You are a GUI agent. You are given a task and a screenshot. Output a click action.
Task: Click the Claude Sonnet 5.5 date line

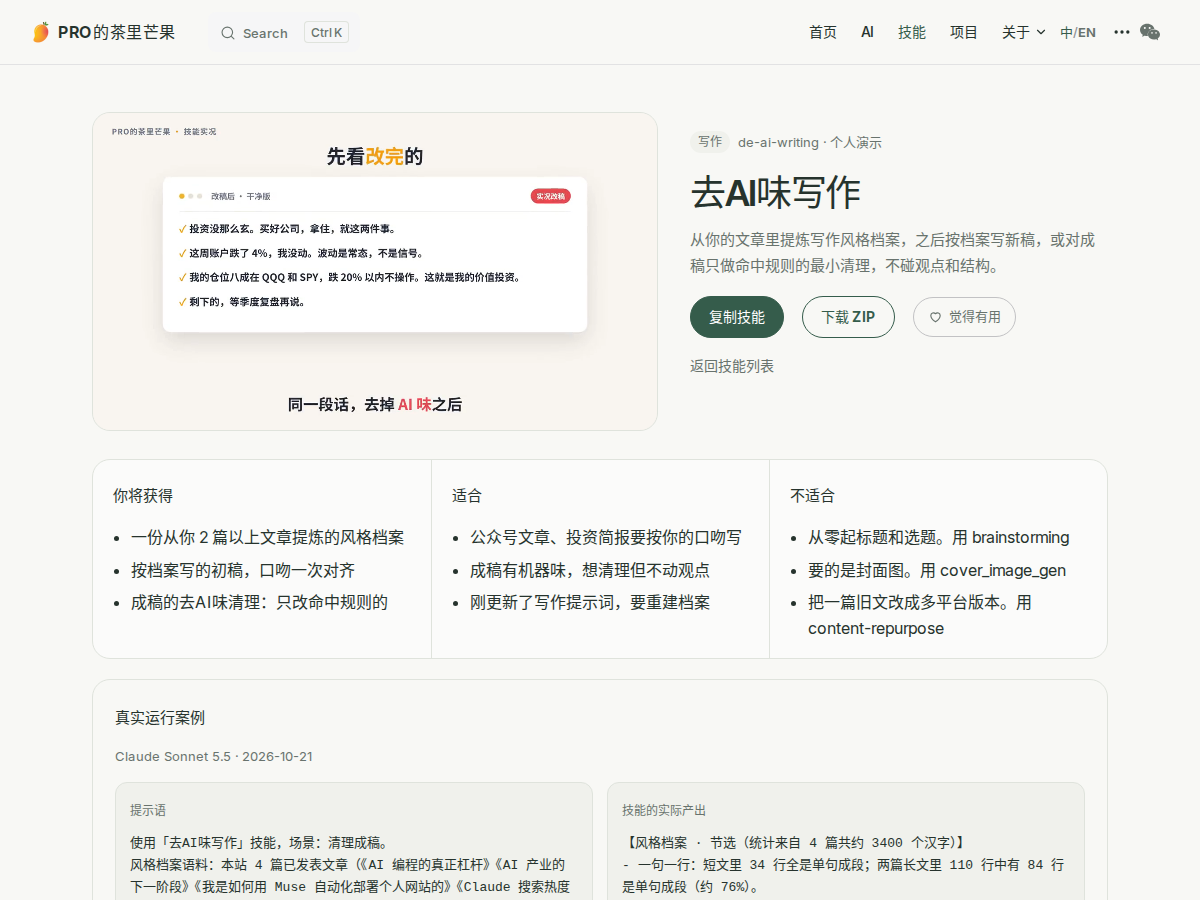pos(214,756)
